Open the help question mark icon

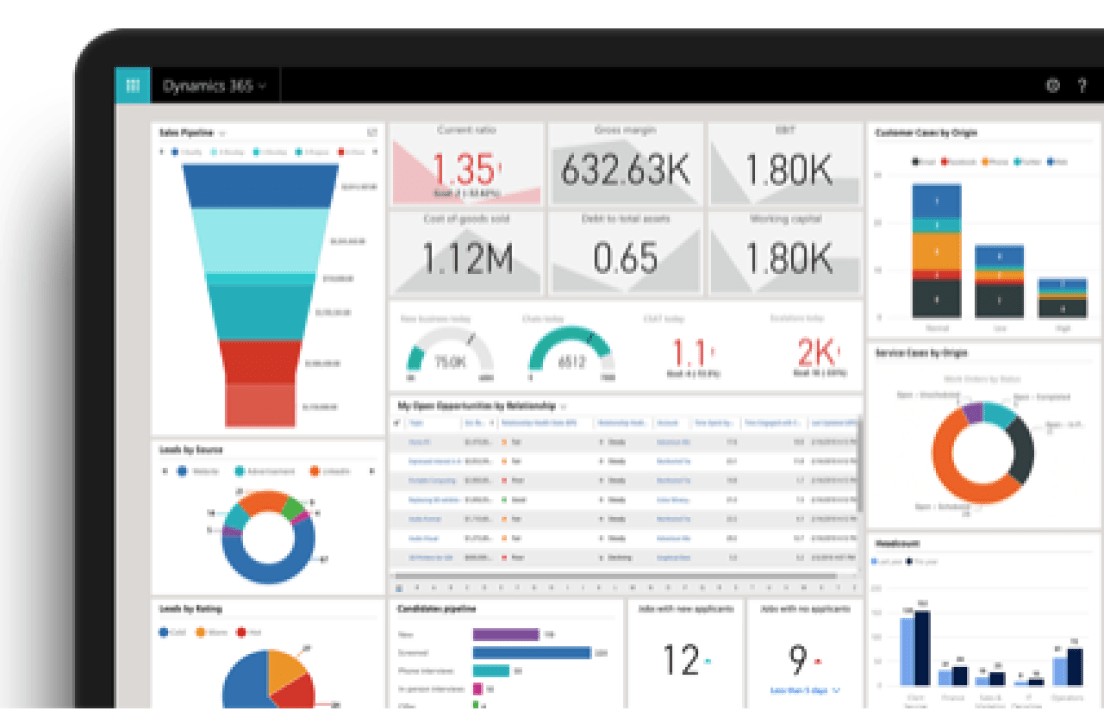(1082, 86)
